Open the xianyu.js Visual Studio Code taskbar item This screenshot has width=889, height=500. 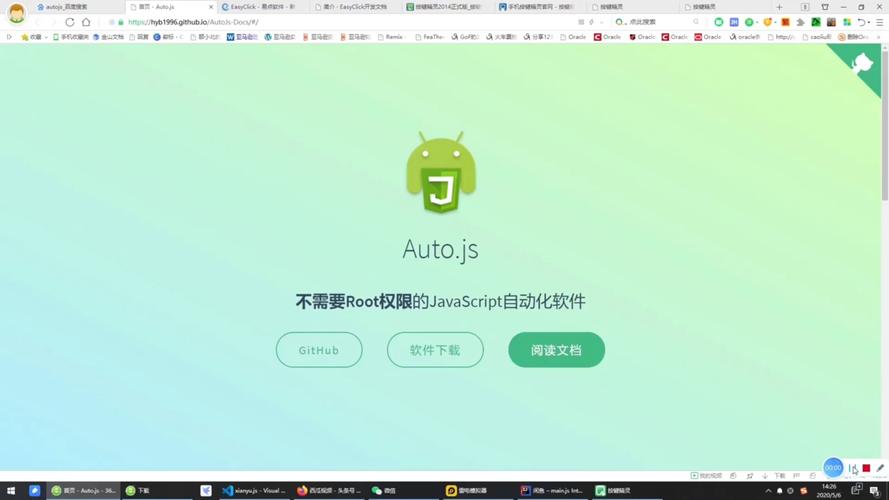254,490
